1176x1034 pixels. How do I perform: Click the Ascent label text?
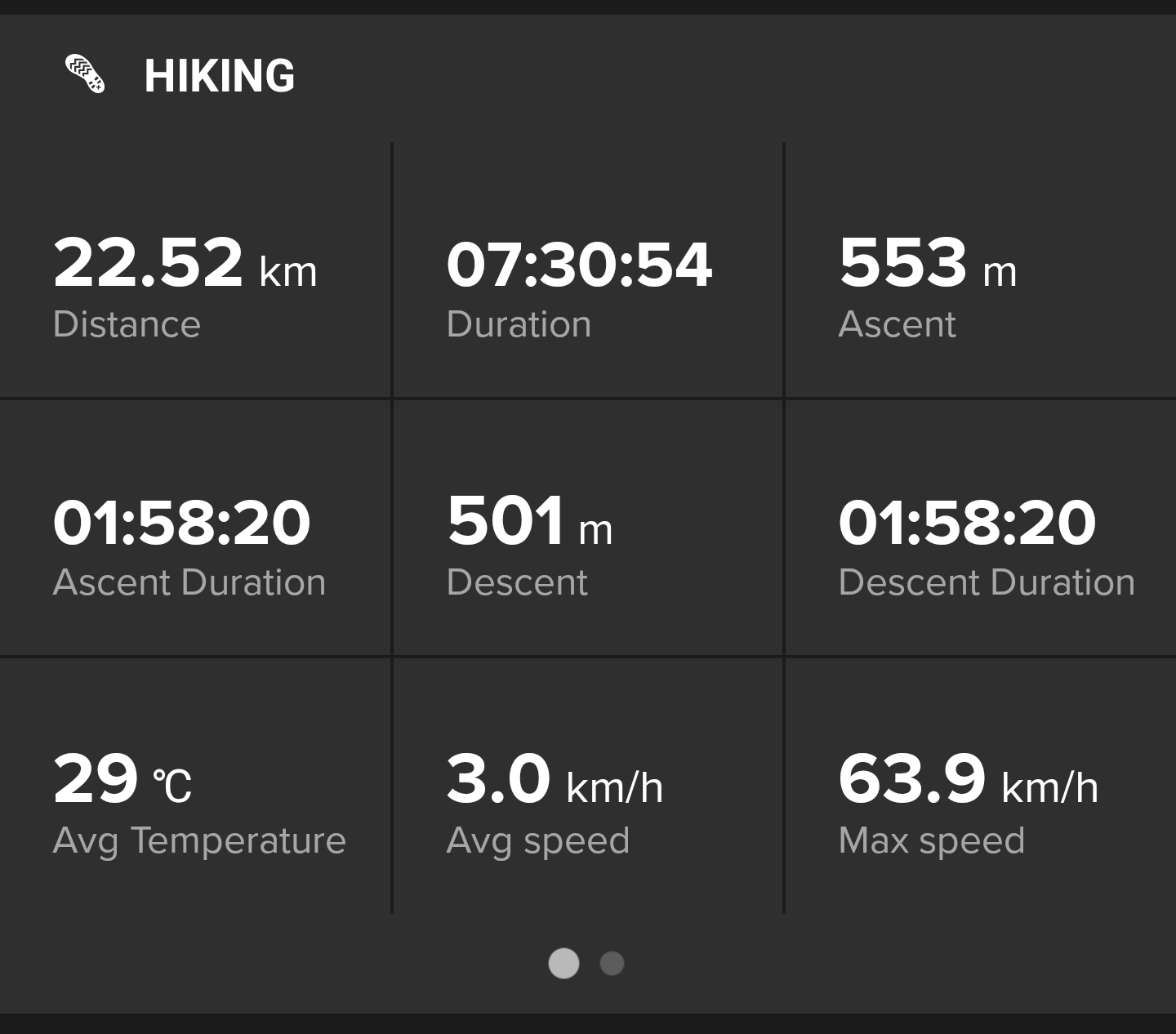pos(897,324)
